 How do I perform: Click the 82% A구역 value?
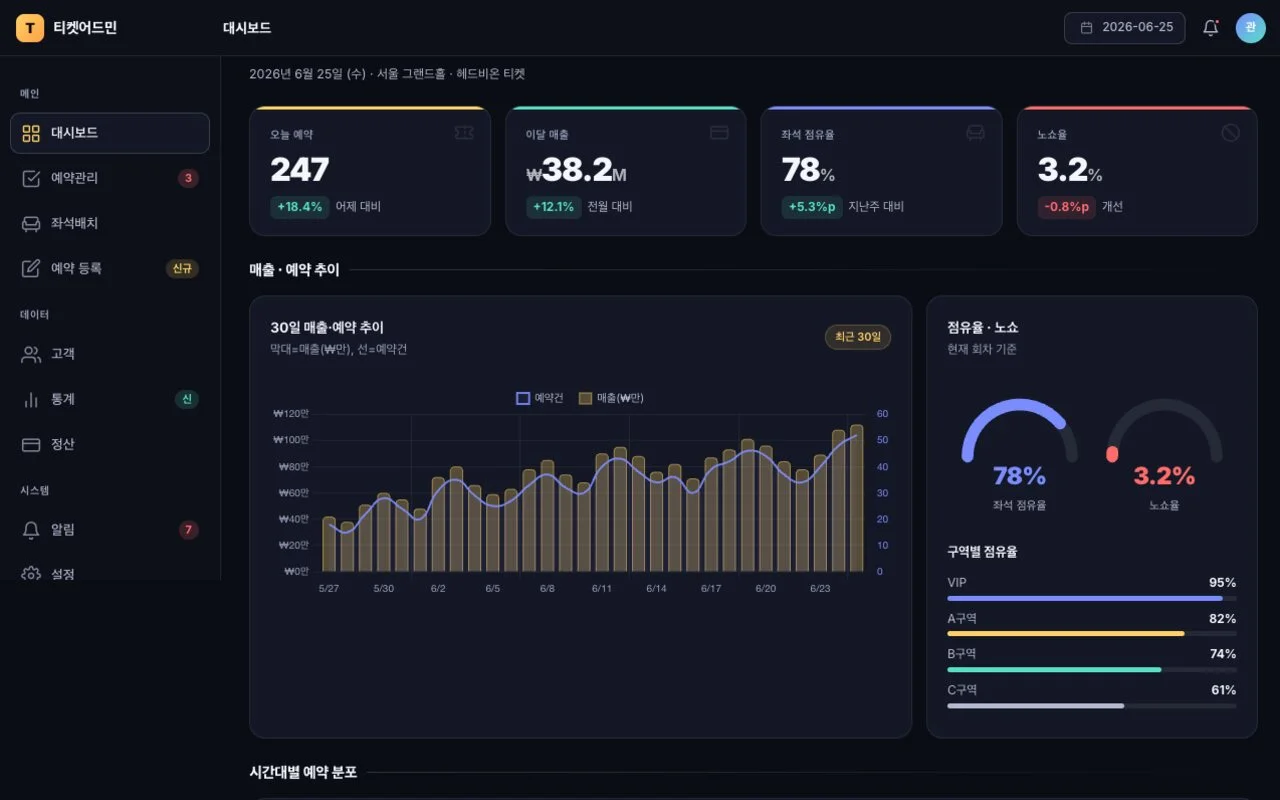coord(1222,619)
